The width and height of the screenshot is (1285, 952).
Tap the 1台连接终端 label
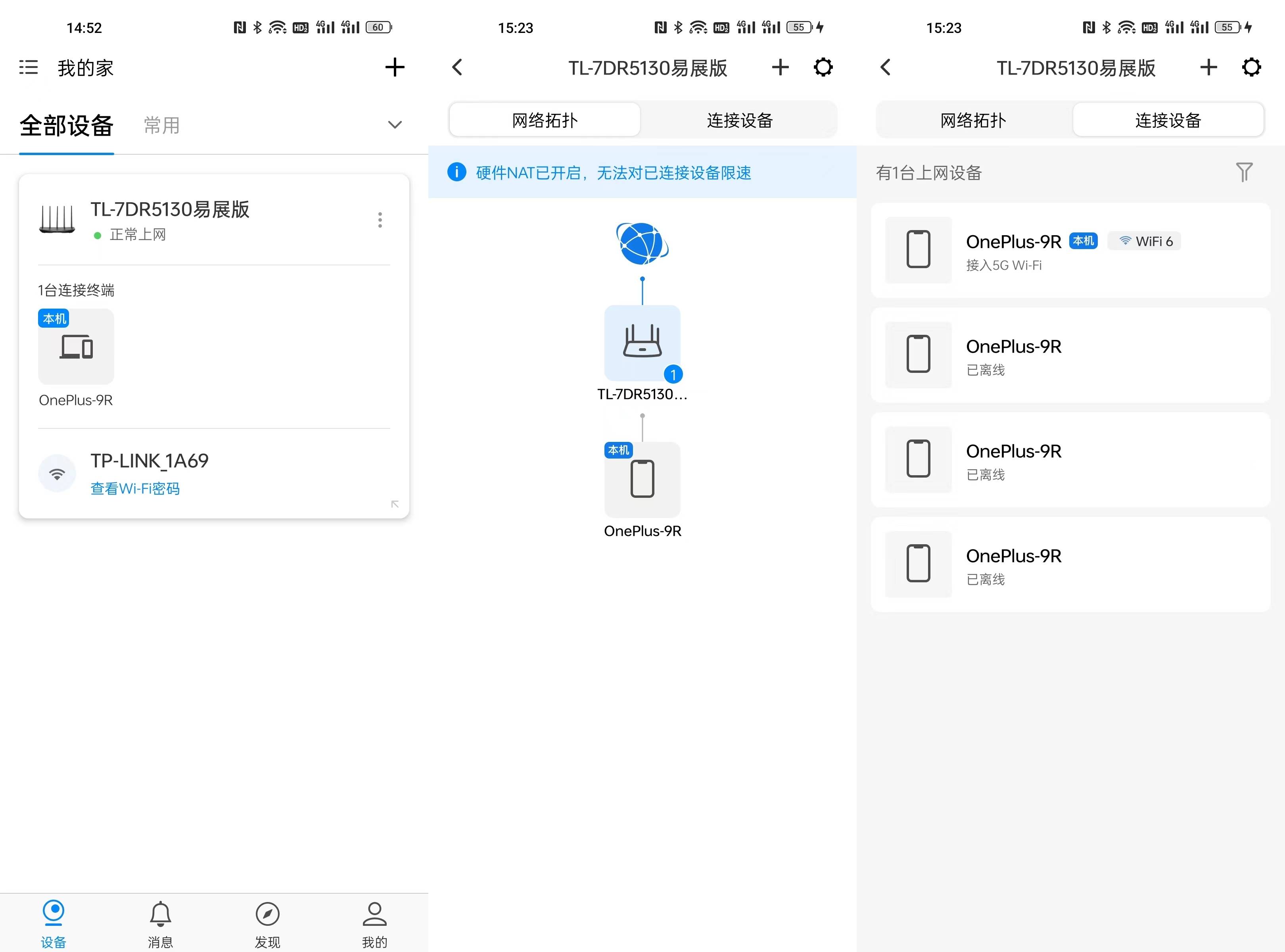(x=76, y=290)
